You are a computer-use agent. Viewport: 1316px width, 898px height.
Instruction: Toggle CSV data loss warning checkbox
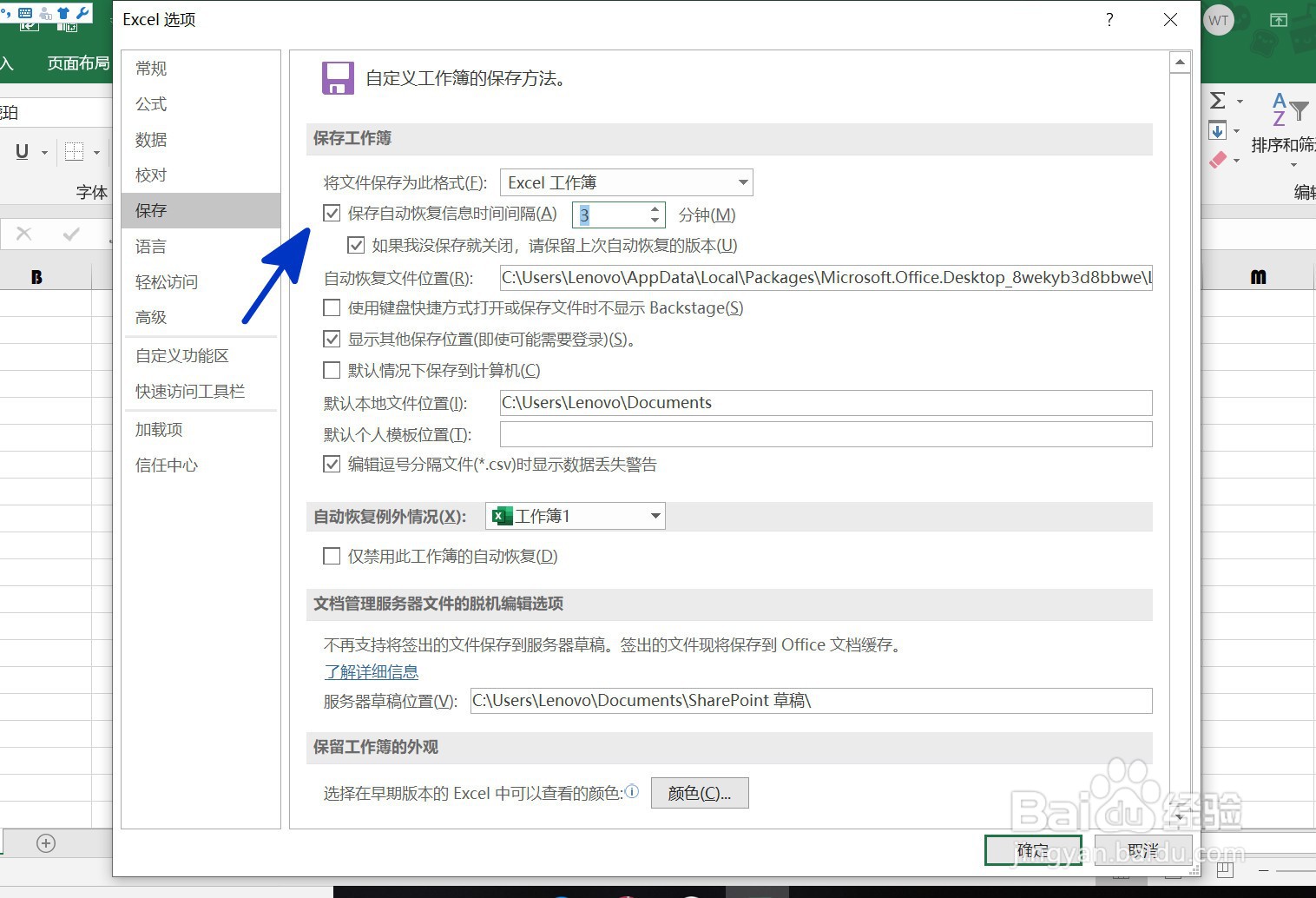pyautogui.click(x=332, y=464)
